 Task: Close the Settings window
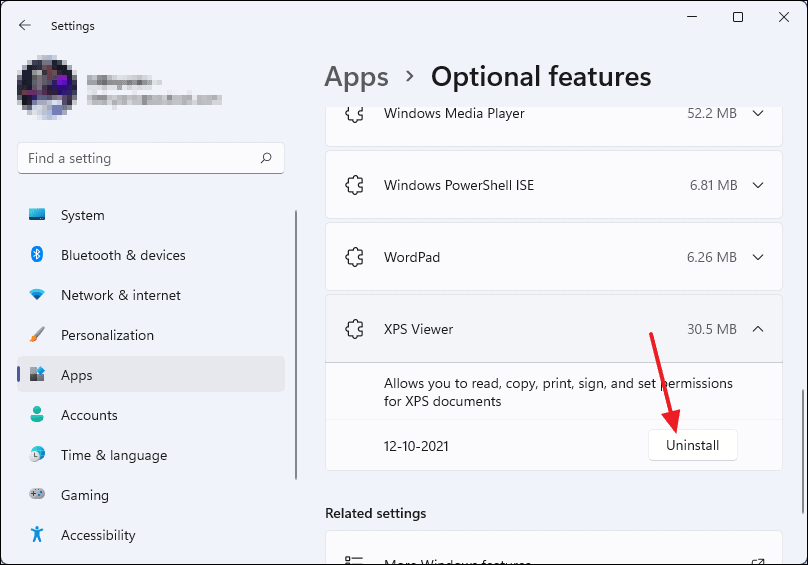pos(784,17)
